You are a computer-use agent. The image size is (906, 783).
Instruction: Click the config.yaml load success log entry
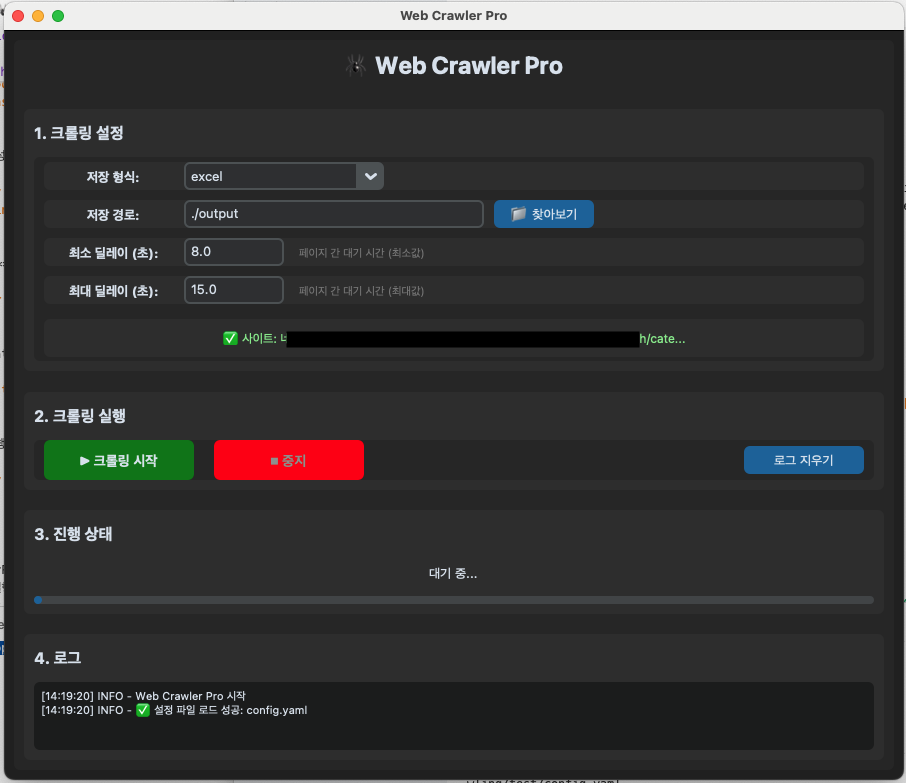coord(230,710)
